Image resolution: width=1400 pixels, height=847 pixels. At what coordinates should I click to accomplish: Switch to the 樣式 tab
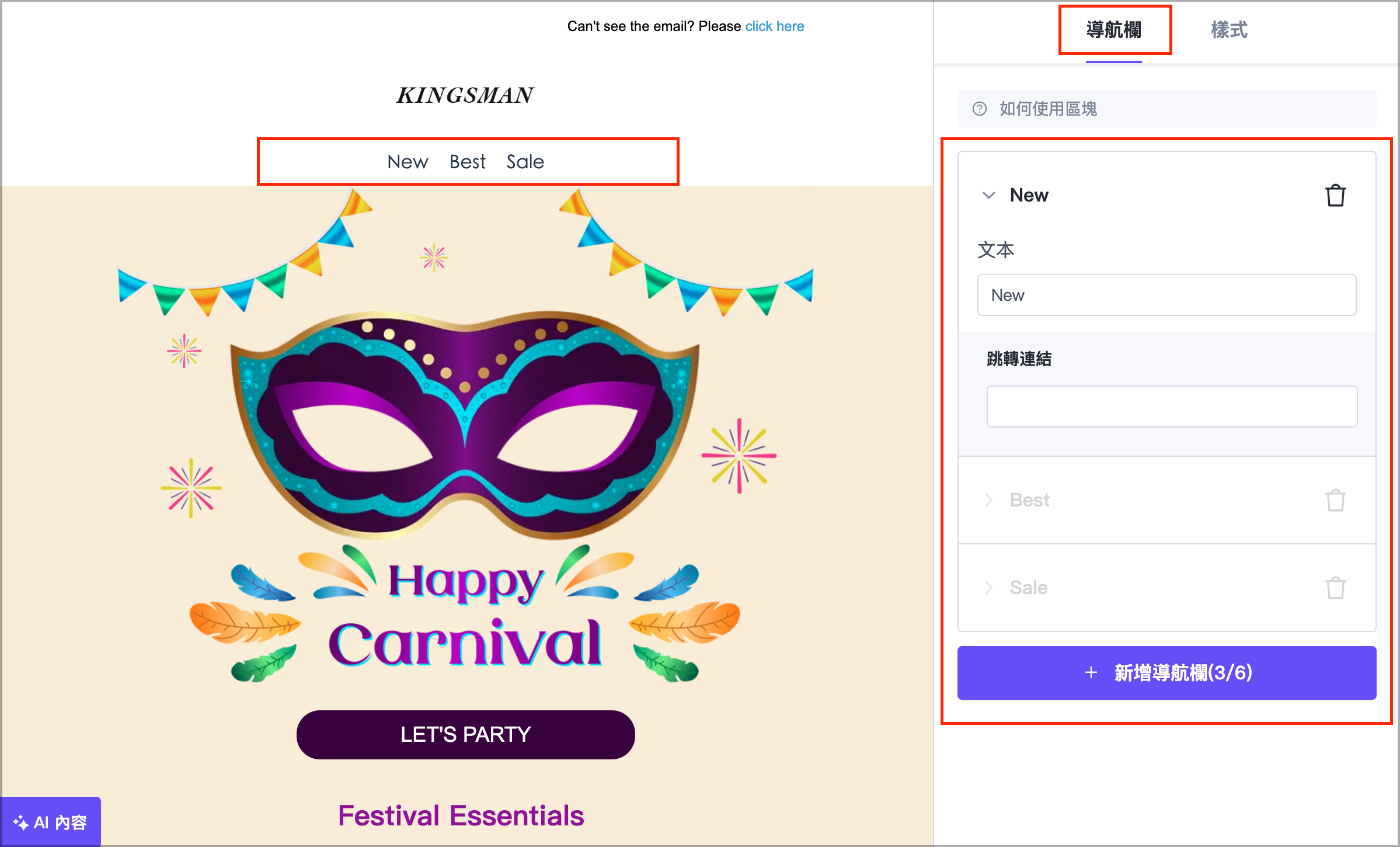[1228, 30]
